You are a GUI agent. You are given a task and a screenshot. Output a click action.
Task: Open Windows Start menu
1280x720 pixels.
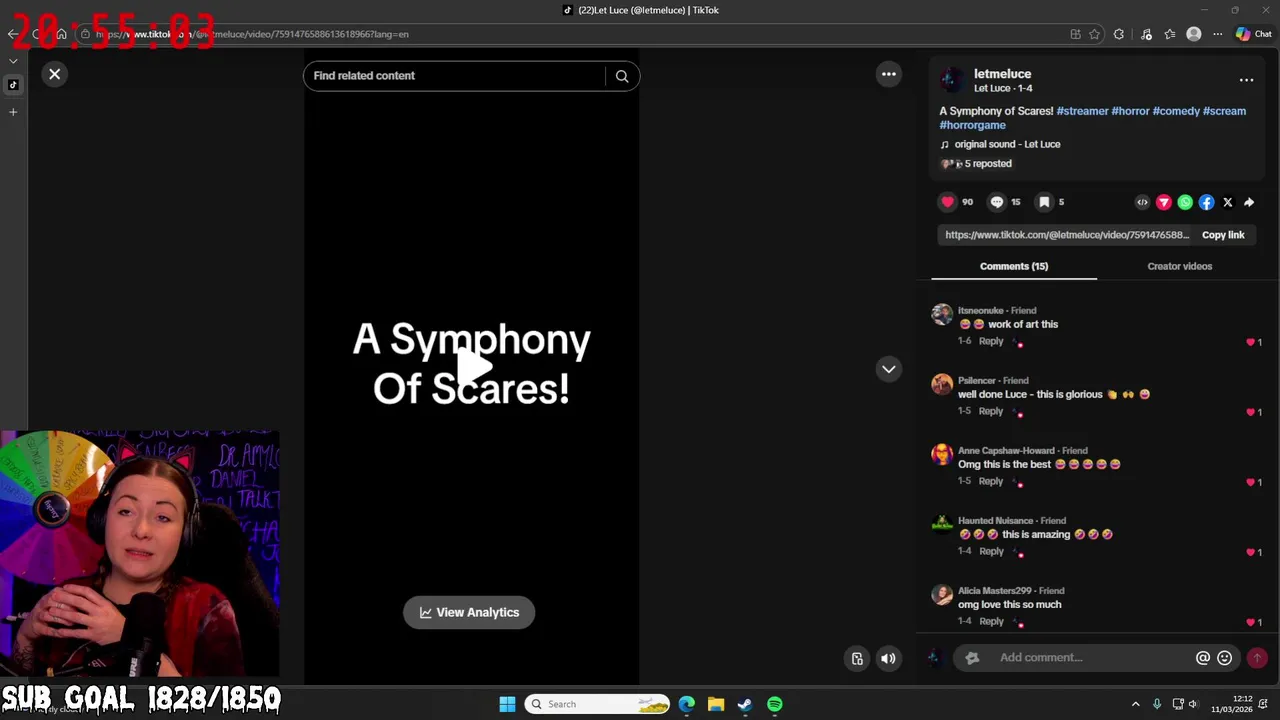click(507, 704)
